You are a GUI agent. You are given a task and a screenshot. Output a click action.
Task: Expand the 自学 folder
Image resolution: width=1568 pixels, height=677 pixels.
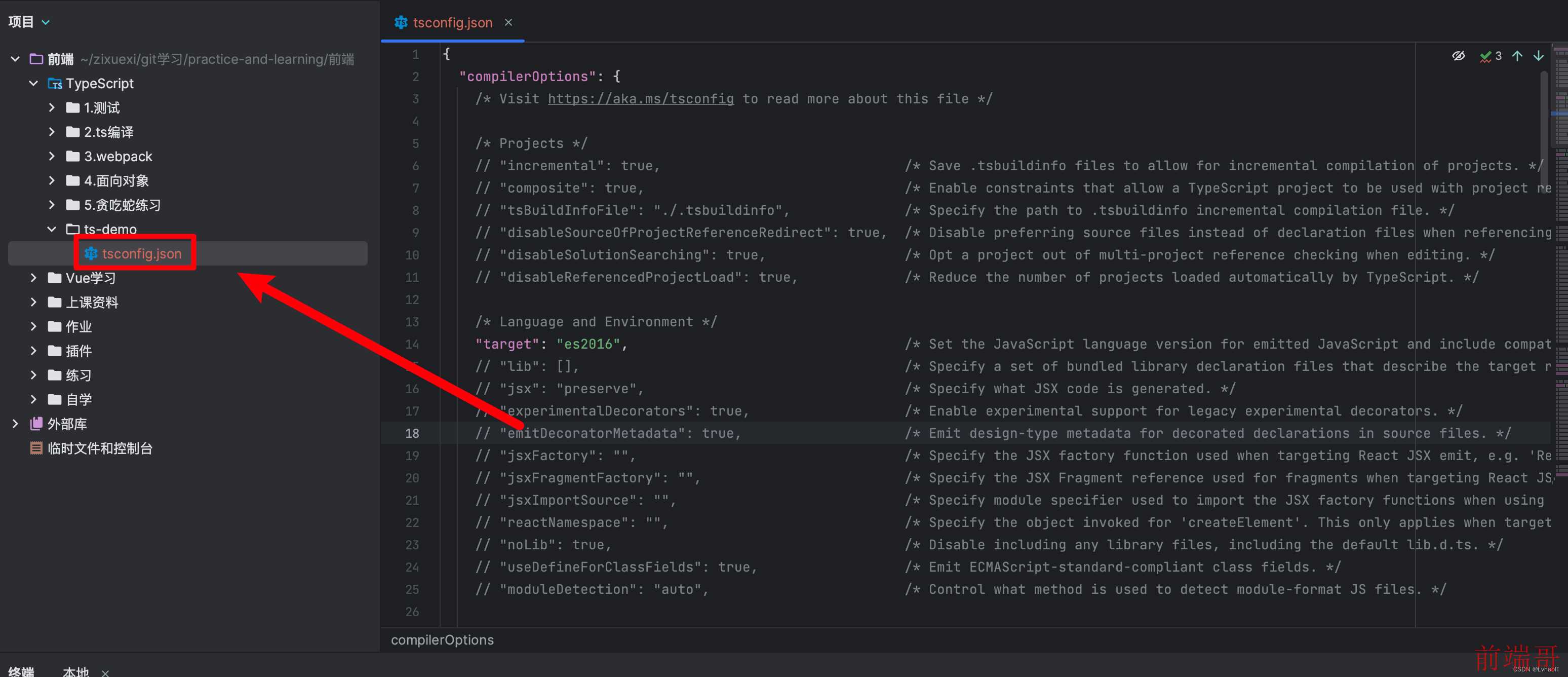click(x=33, y=400)
